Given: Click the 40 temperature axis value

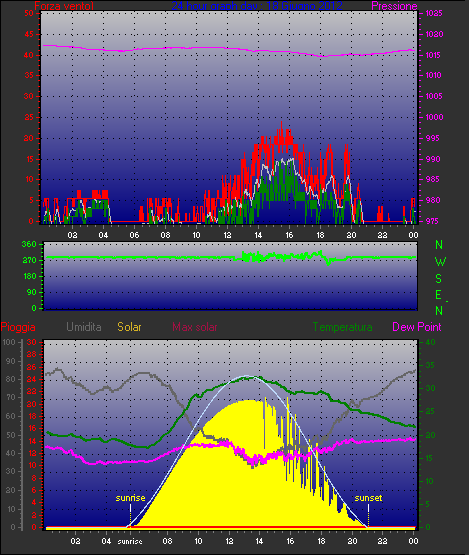Looking at the screenshot, I should pyautogui.click(x=430, y=342).
